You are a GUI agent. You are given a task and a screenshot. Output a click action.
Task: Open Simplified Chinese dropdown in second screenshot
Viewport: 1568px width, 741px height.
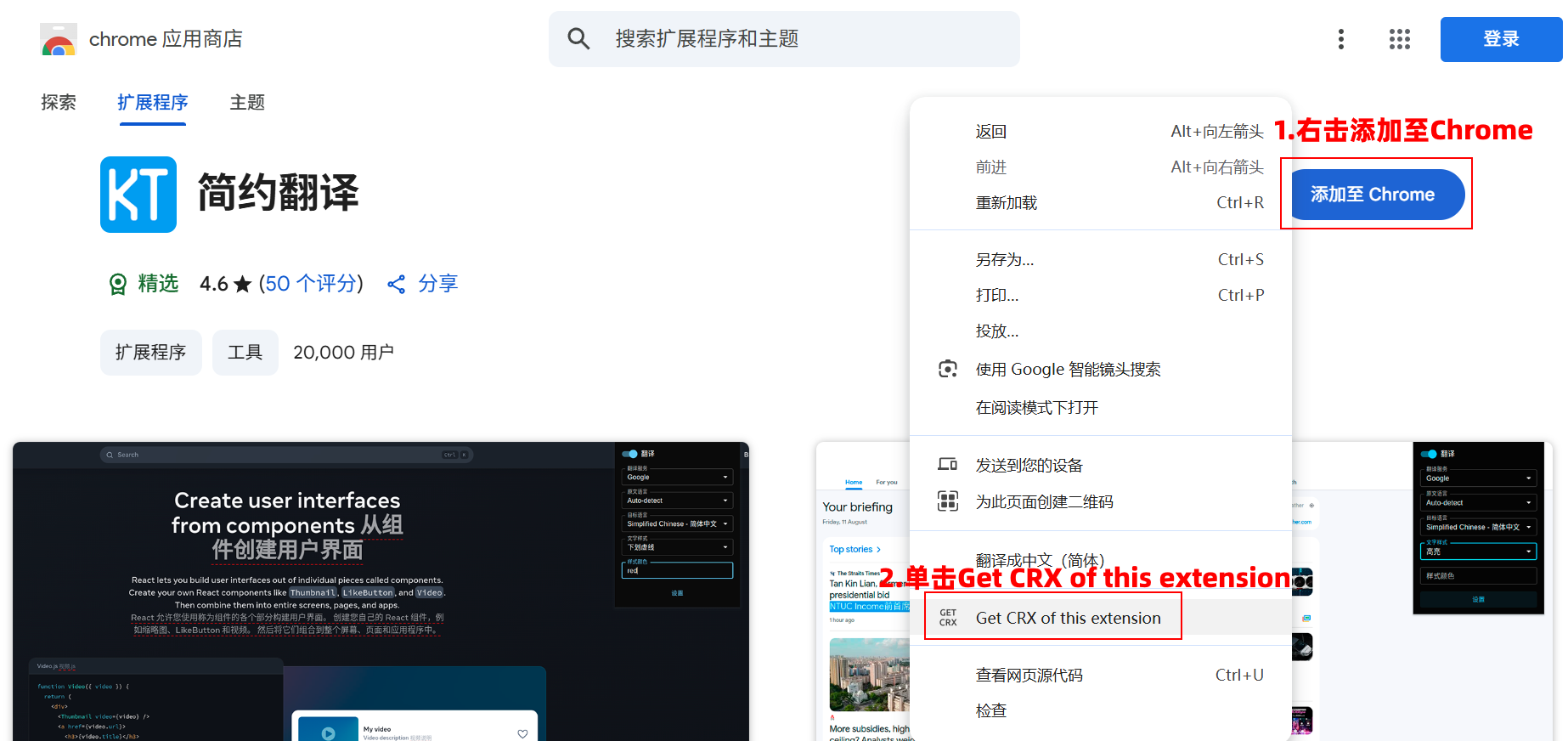(1479, 527)
